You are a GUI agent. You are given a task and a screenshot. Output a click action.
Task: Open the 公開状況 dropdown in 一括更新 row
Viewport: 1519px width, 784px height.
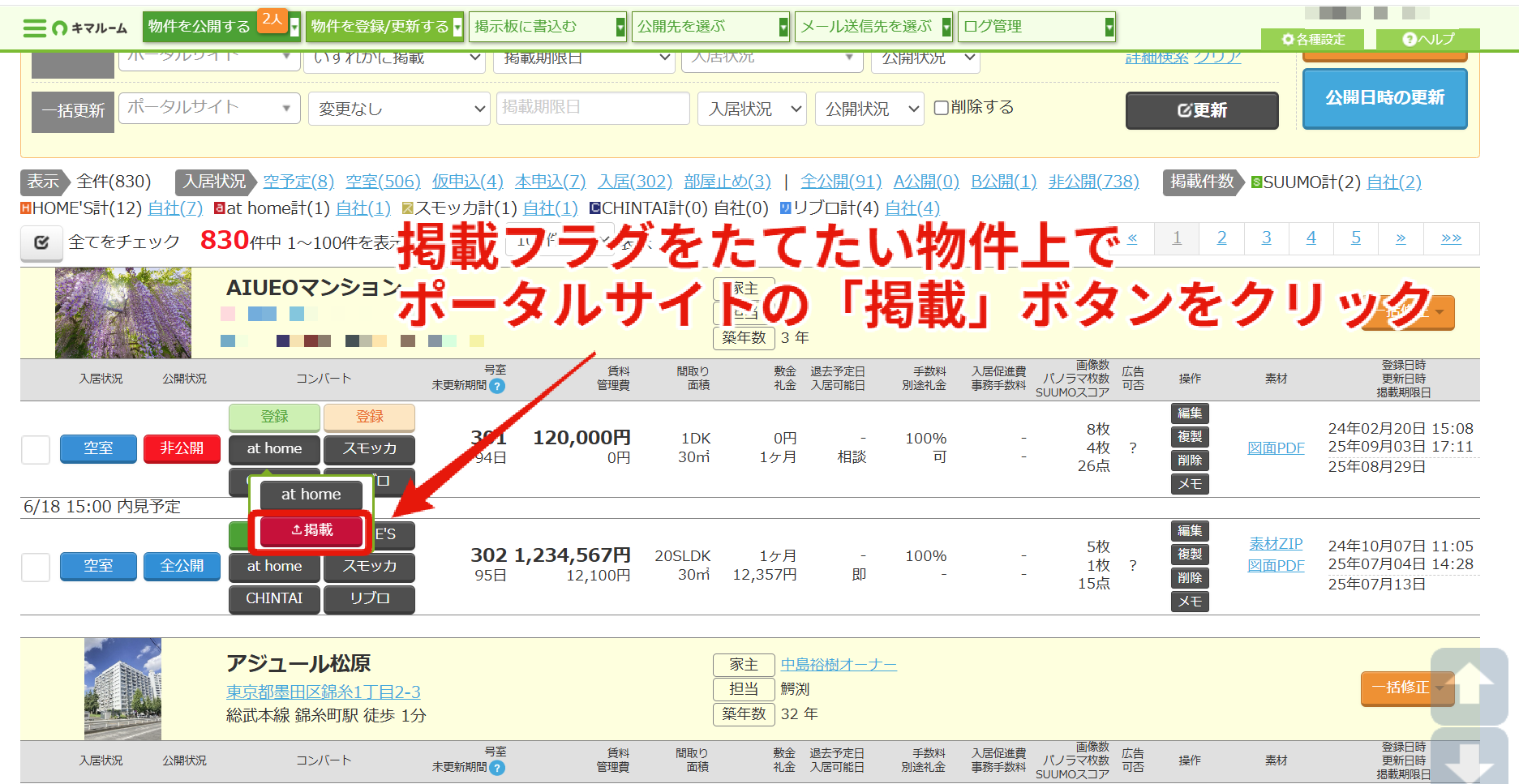click(869, 109)
